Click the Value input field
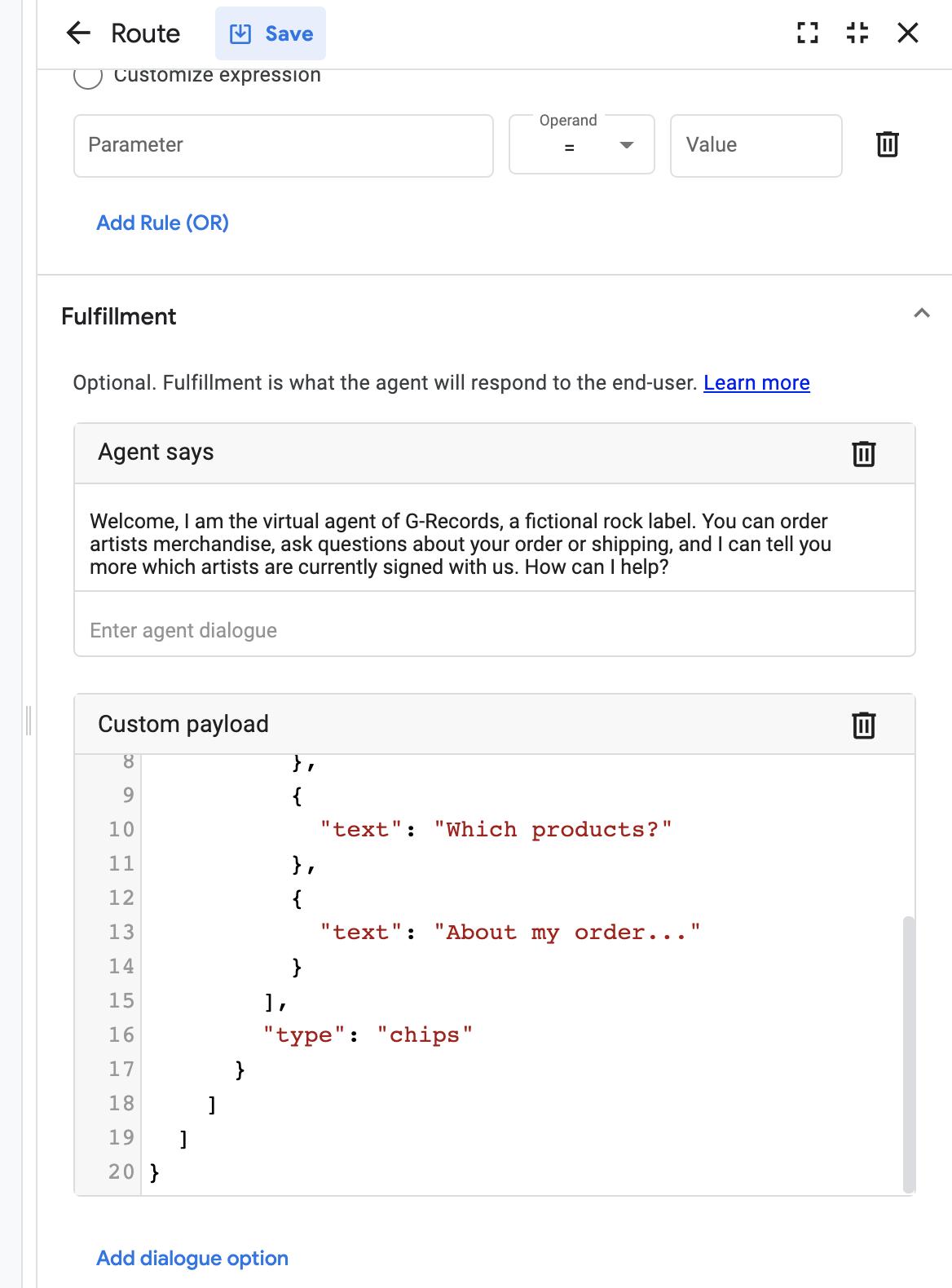The image size is (952, 1288). click(756, 145)
